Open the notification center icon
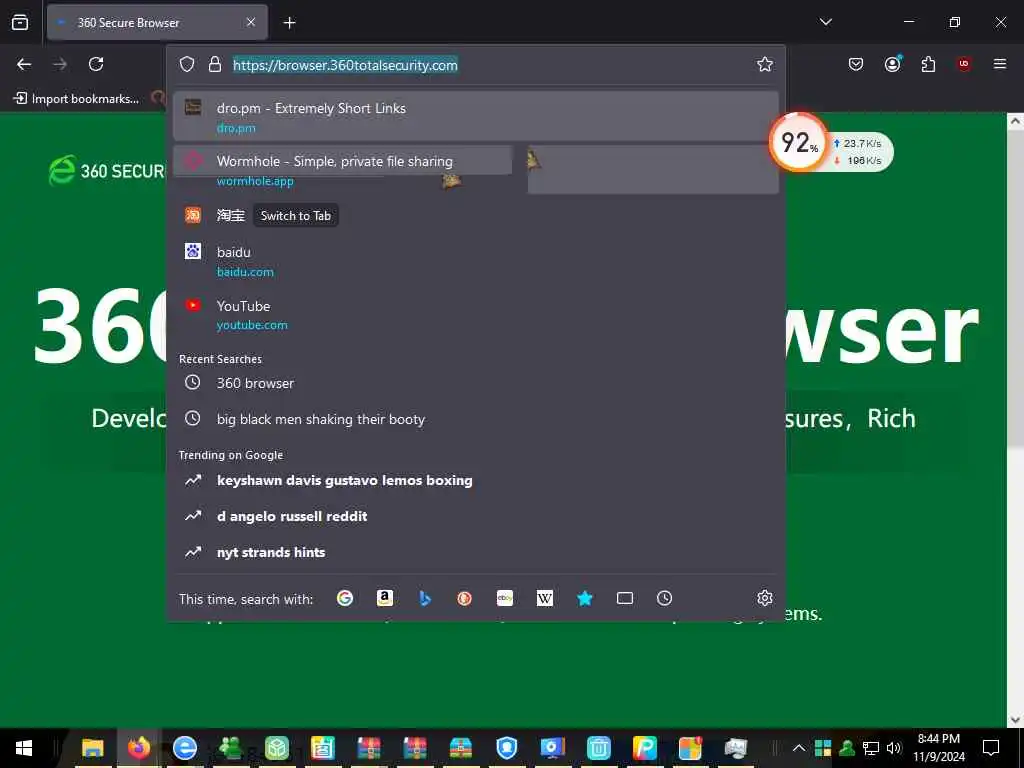Viewport: 1024px width, 768px height. [991, 748]
